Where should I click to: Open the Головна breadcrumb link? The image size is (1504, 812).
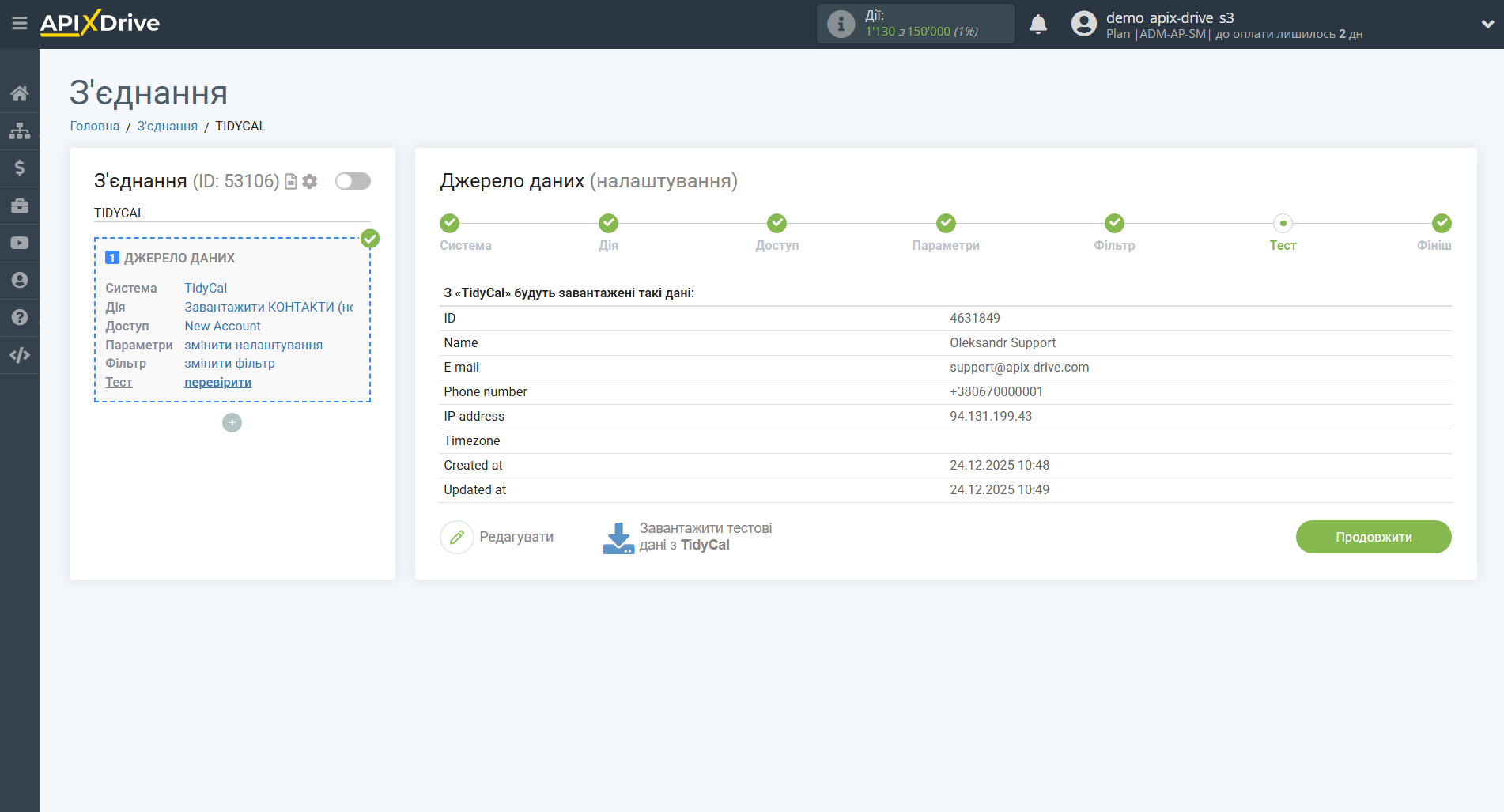(x=94, y=127)
